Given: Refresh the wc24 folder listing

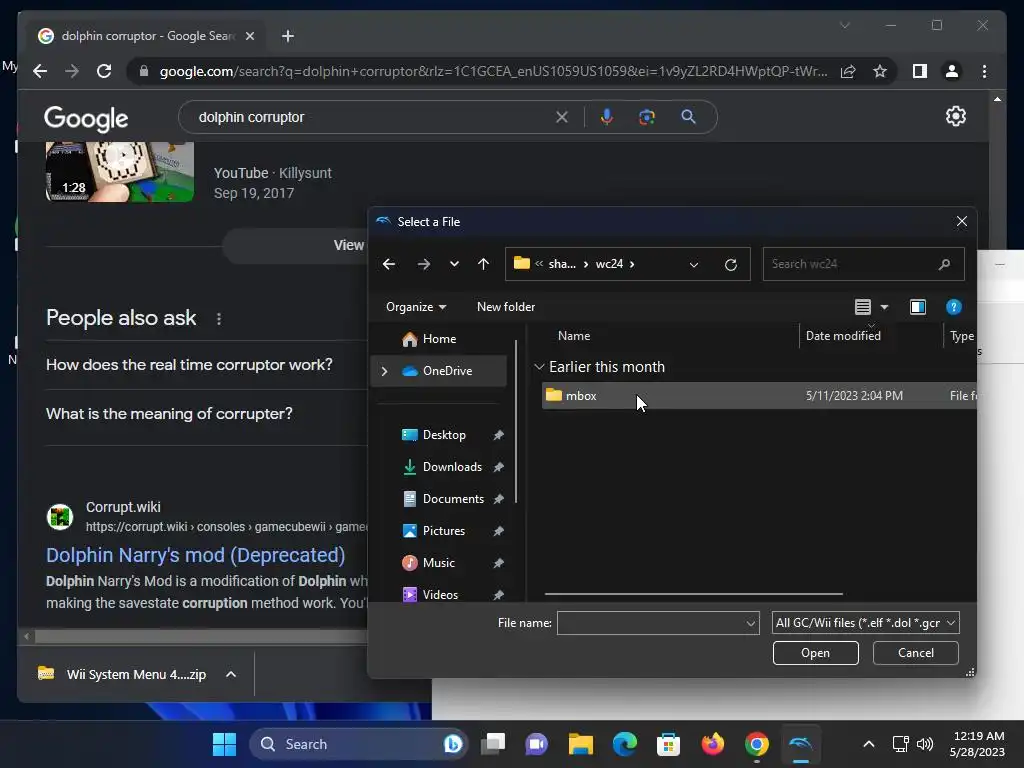Looking at the screenshot, I should [731, 264].
